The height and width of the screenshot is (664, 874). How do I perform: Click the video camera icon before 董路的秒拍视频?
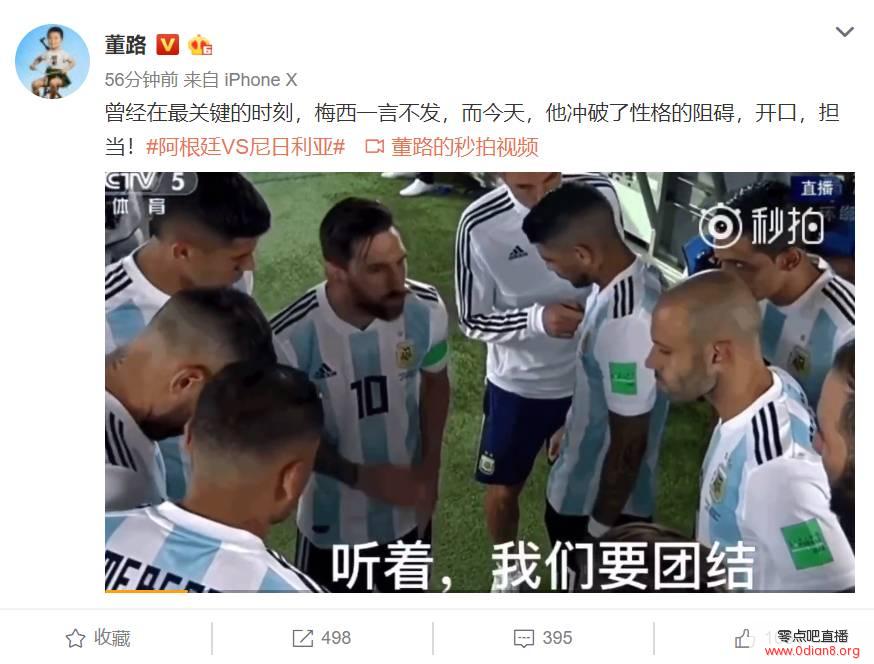(x=375, y=147)
